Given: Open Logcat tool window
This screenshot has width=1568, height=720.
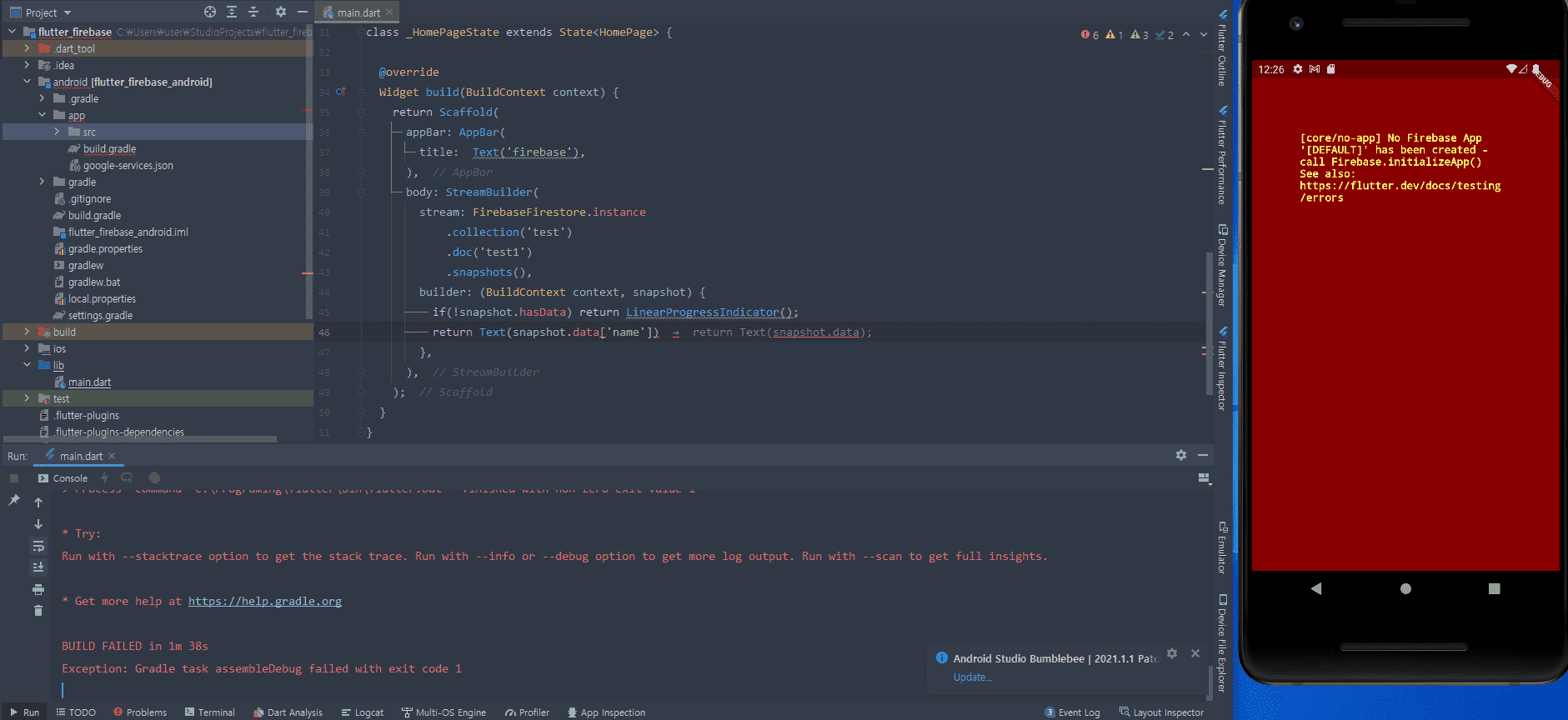Looking at the screenshot, I should 363,712.
